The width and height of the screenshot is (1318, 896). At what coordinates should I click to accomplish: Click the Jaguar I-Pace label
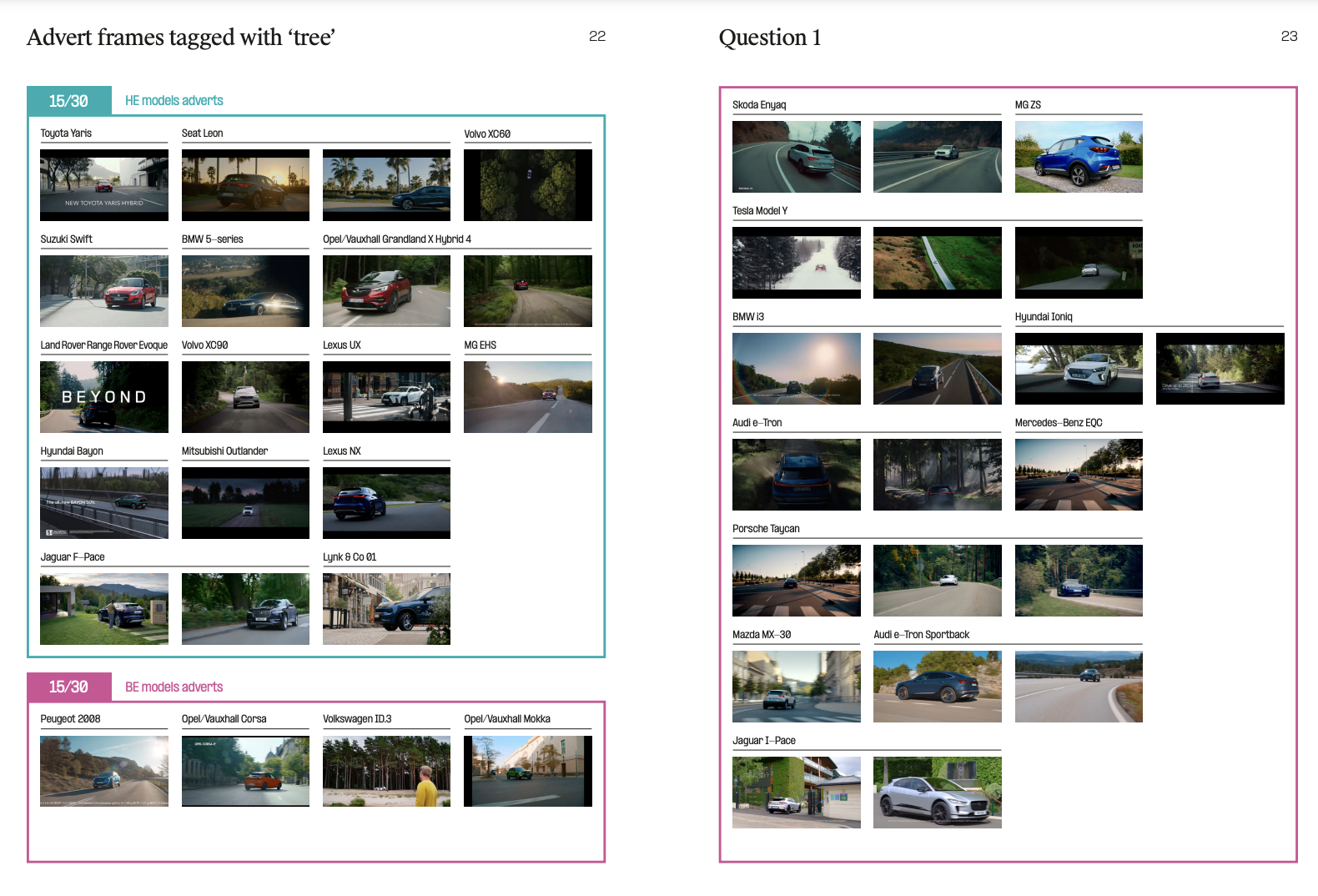click(764, 741)
